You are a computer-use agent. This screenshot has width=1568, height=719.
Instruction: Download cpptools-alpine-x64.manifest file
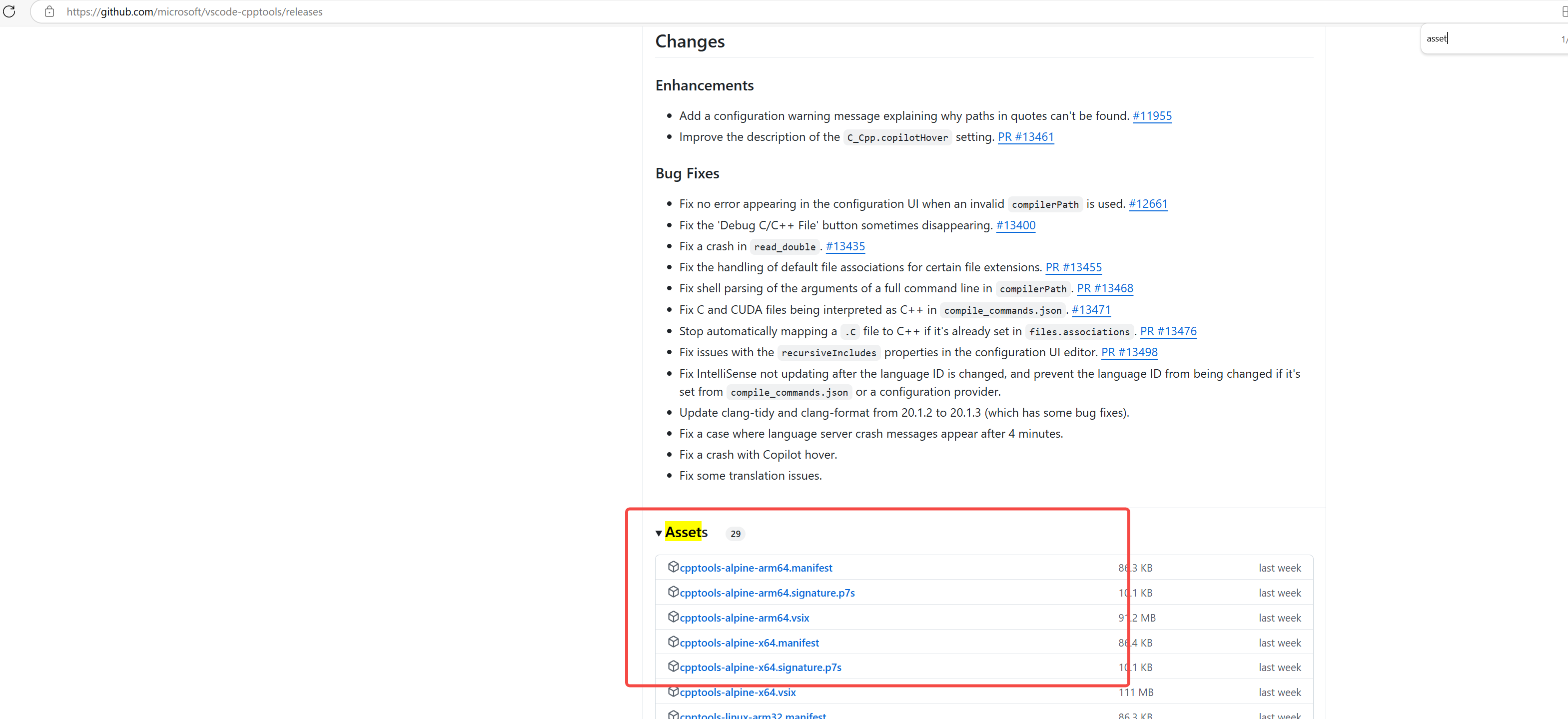(x=749, y=642)
